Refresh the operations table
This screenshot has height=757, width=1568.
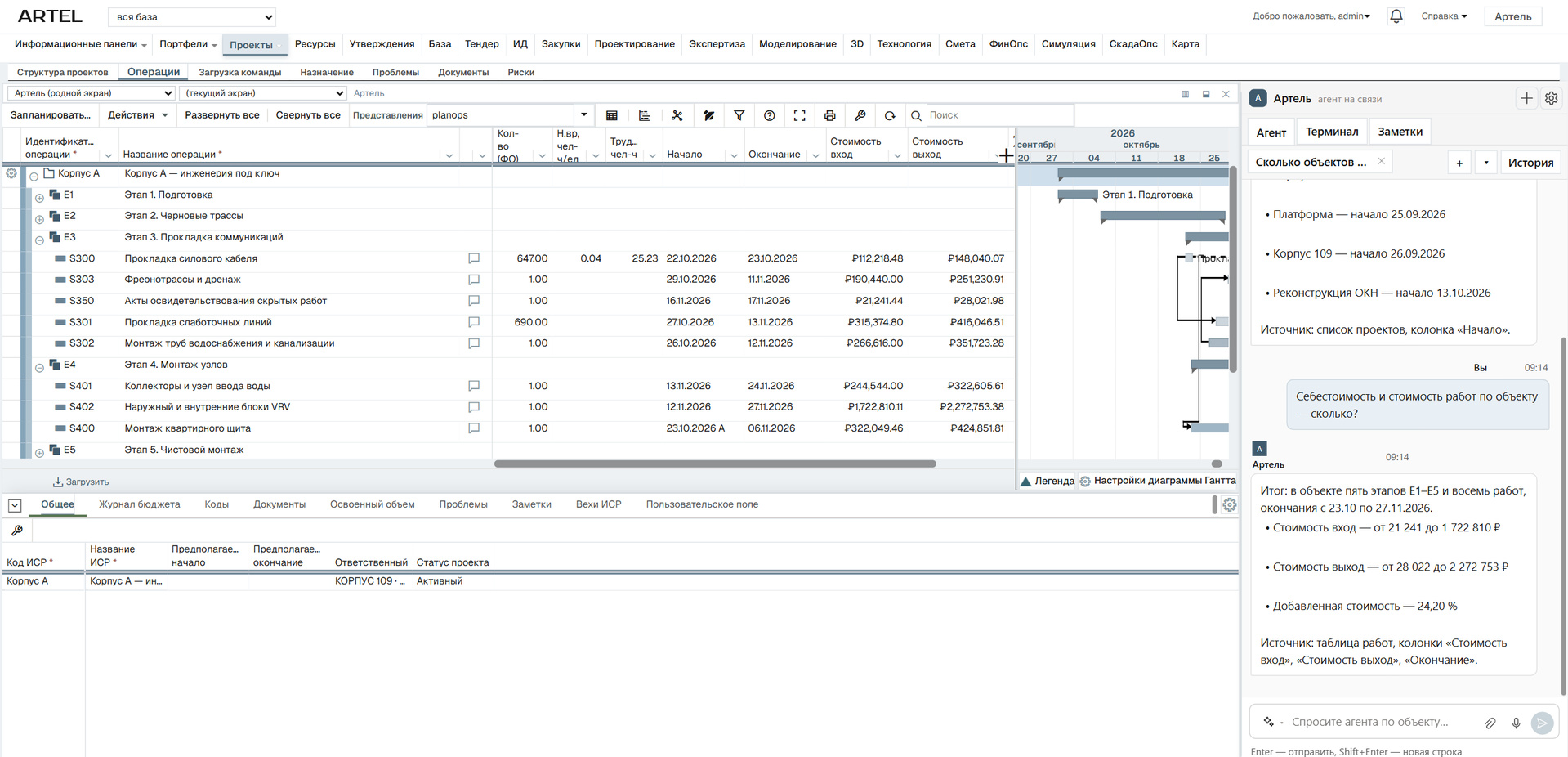pos(890,115)
